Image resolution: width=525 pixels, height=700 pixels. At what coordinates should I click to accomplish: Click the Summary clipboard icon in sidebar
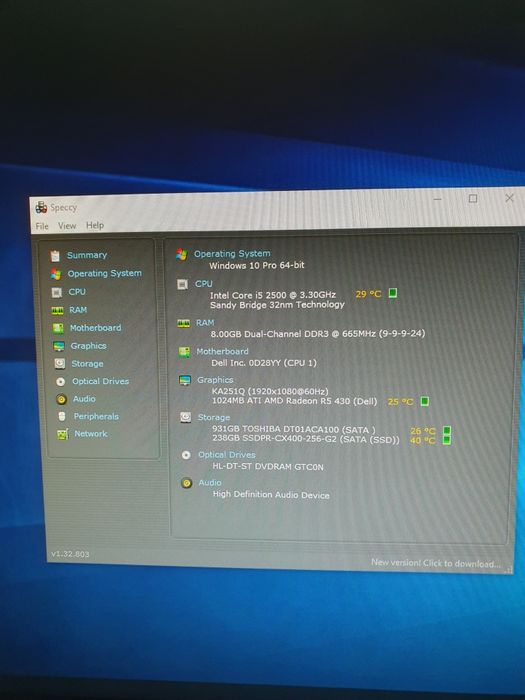(x=55, y=255)
